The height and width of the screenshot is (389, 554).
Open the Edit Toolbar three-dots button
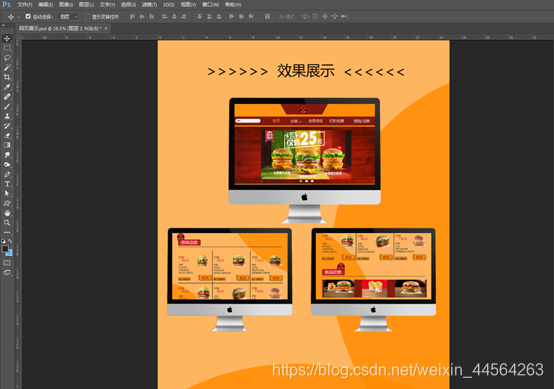7,232
